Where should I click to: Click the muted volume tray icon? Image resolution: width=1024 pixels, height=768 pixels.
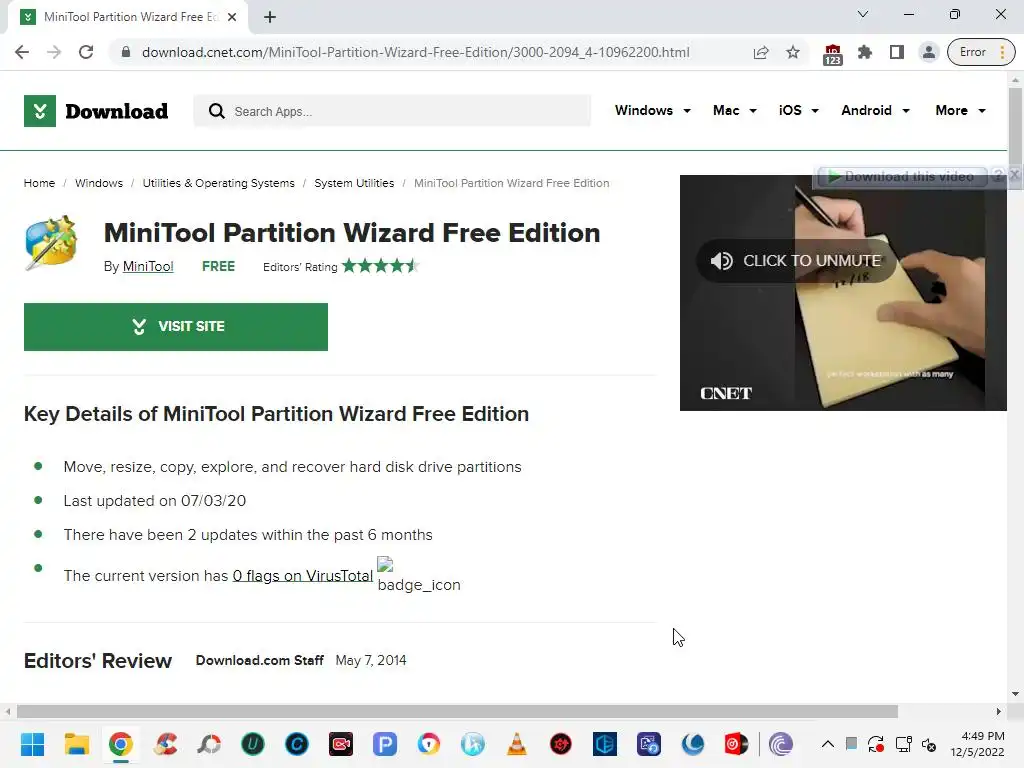929,744
